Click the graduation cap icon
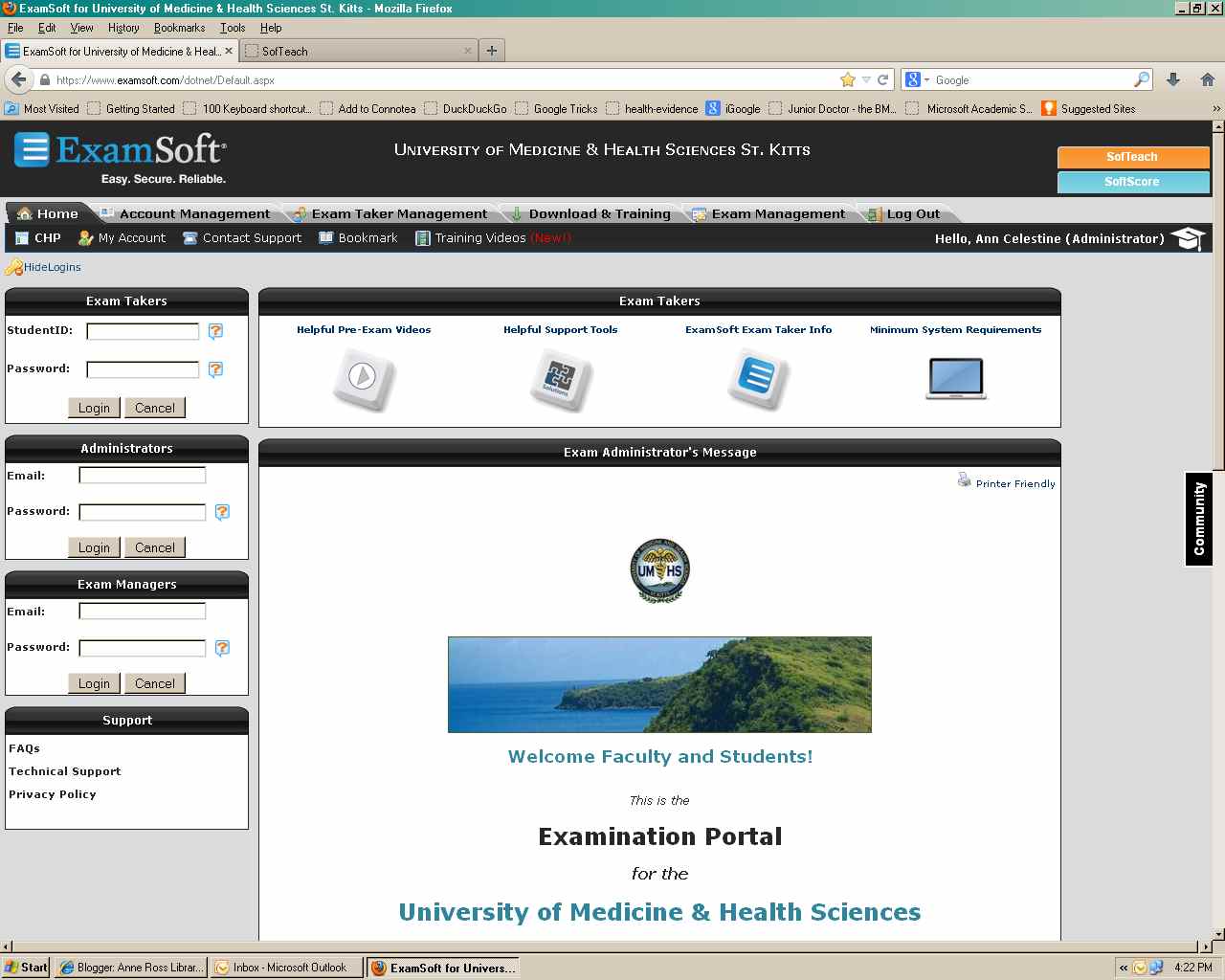 (x=1188, y=238)
